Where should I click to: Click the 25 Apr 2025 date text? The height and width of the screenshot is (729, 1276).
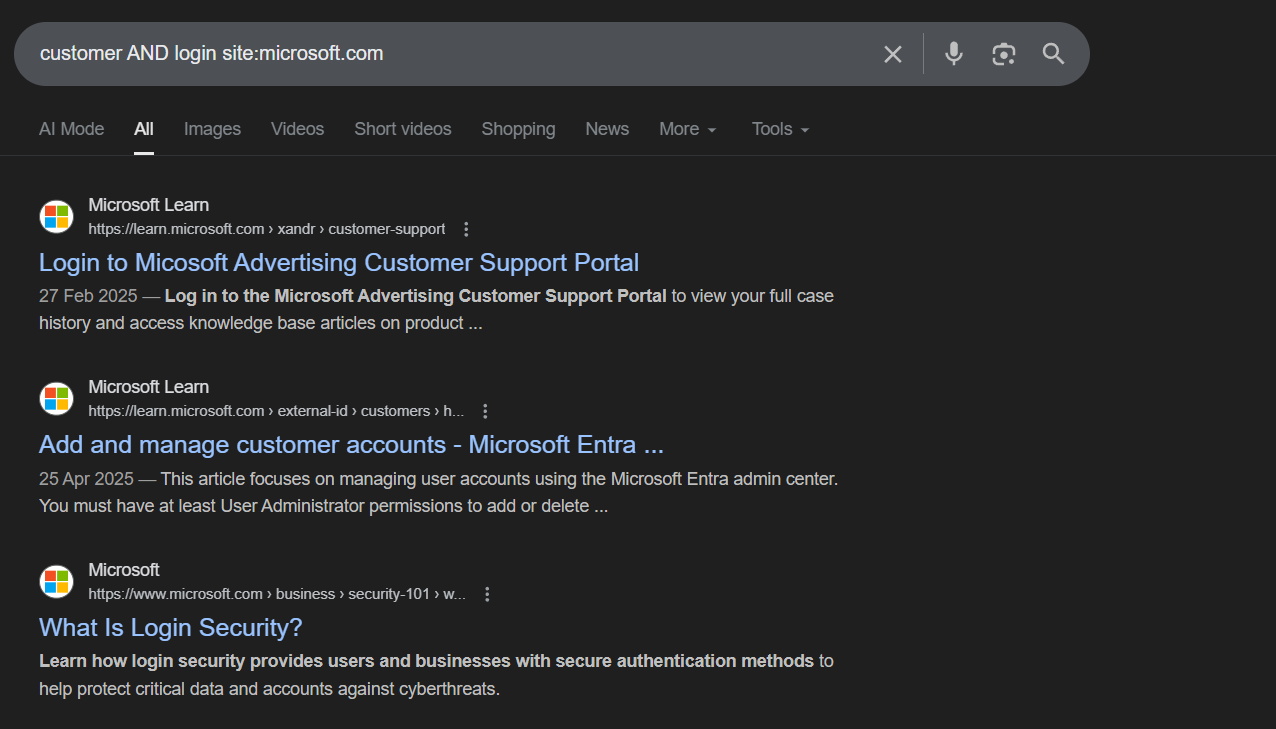87,479
